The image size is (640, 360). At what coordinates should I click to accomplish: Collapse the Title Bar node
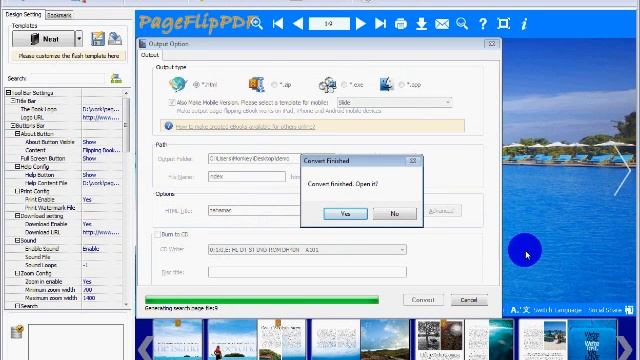pyautogui.click(x=13, y=101)
